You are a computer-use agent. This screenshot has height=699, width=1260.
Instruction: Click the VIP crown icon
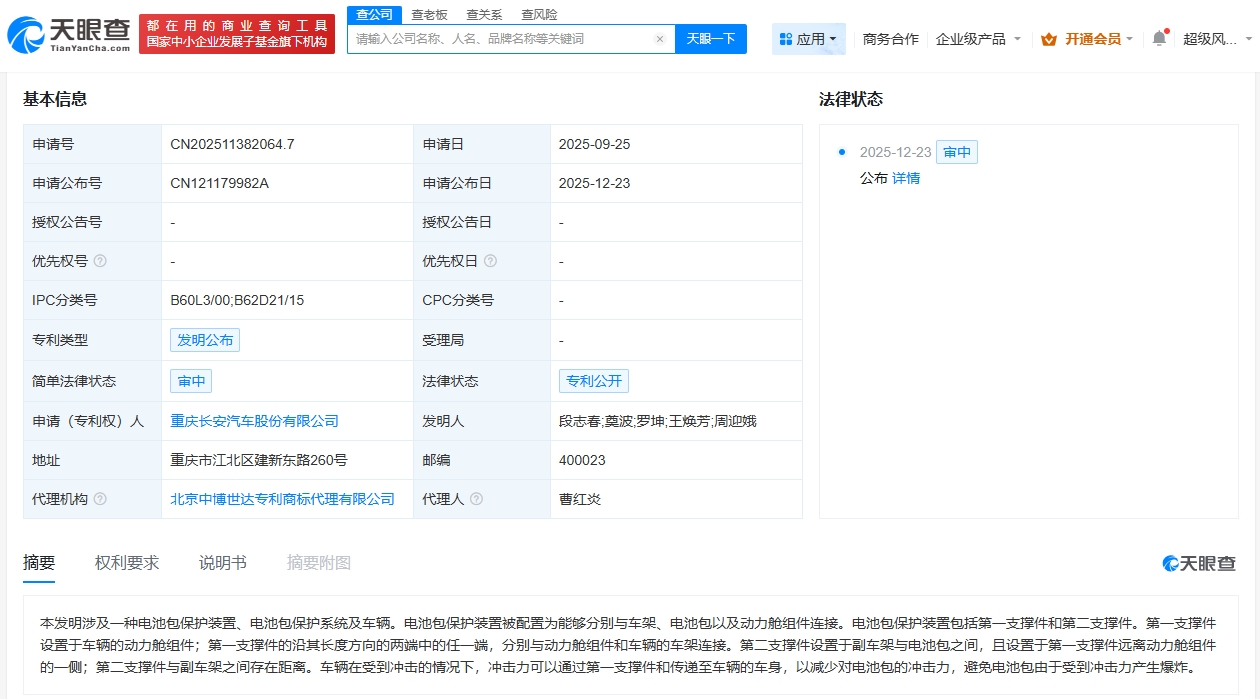(x=1048, y=39)
